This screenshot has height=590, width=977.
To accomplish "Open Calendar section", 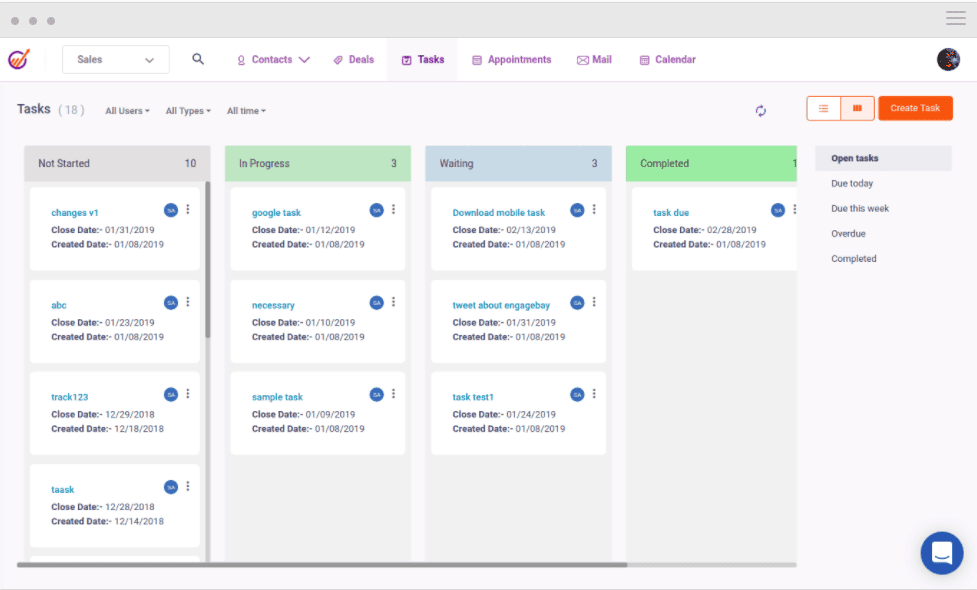I will [667, 59].
